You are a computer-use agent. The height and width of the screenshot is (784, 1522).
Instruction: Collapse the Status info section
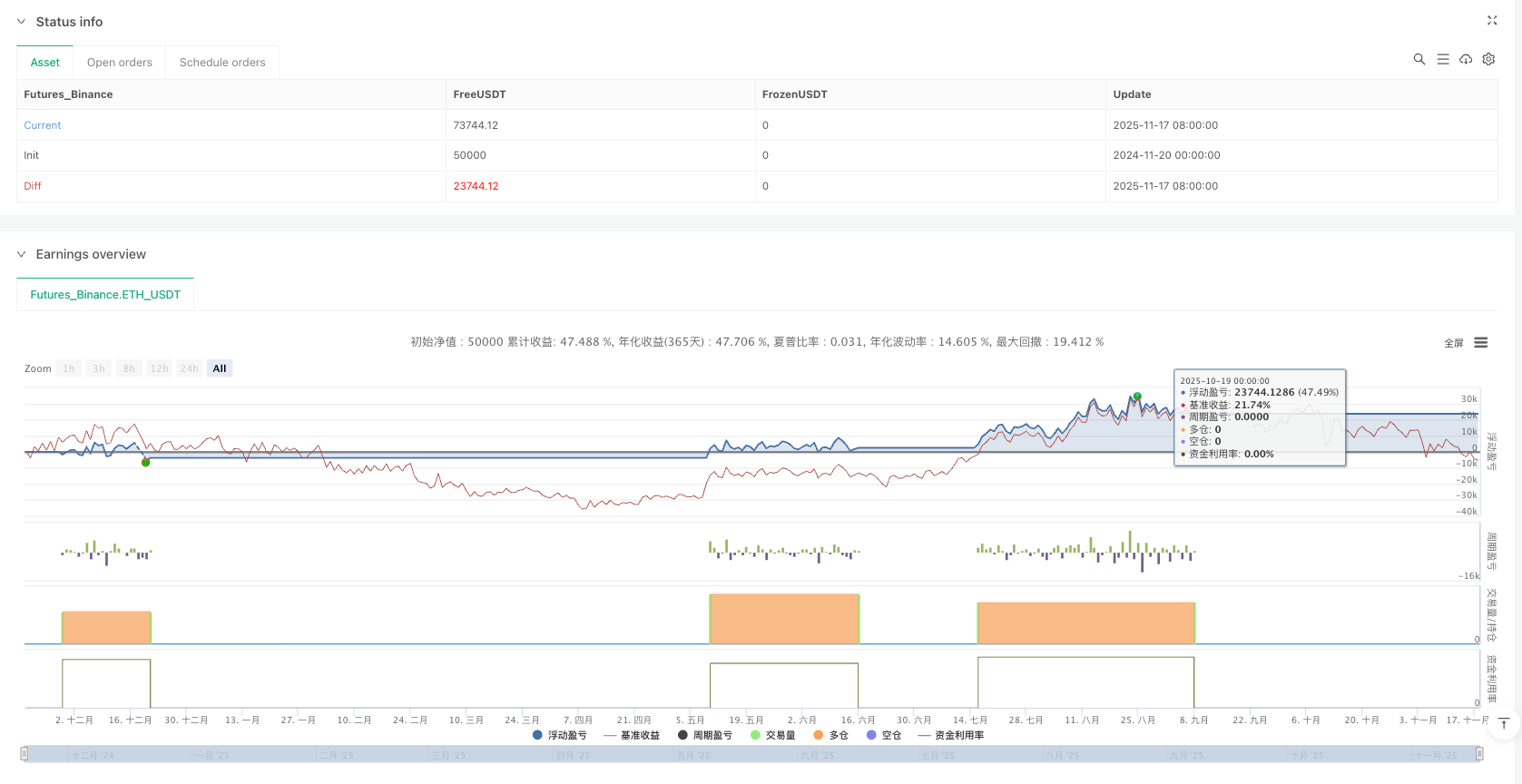point(22,22)
